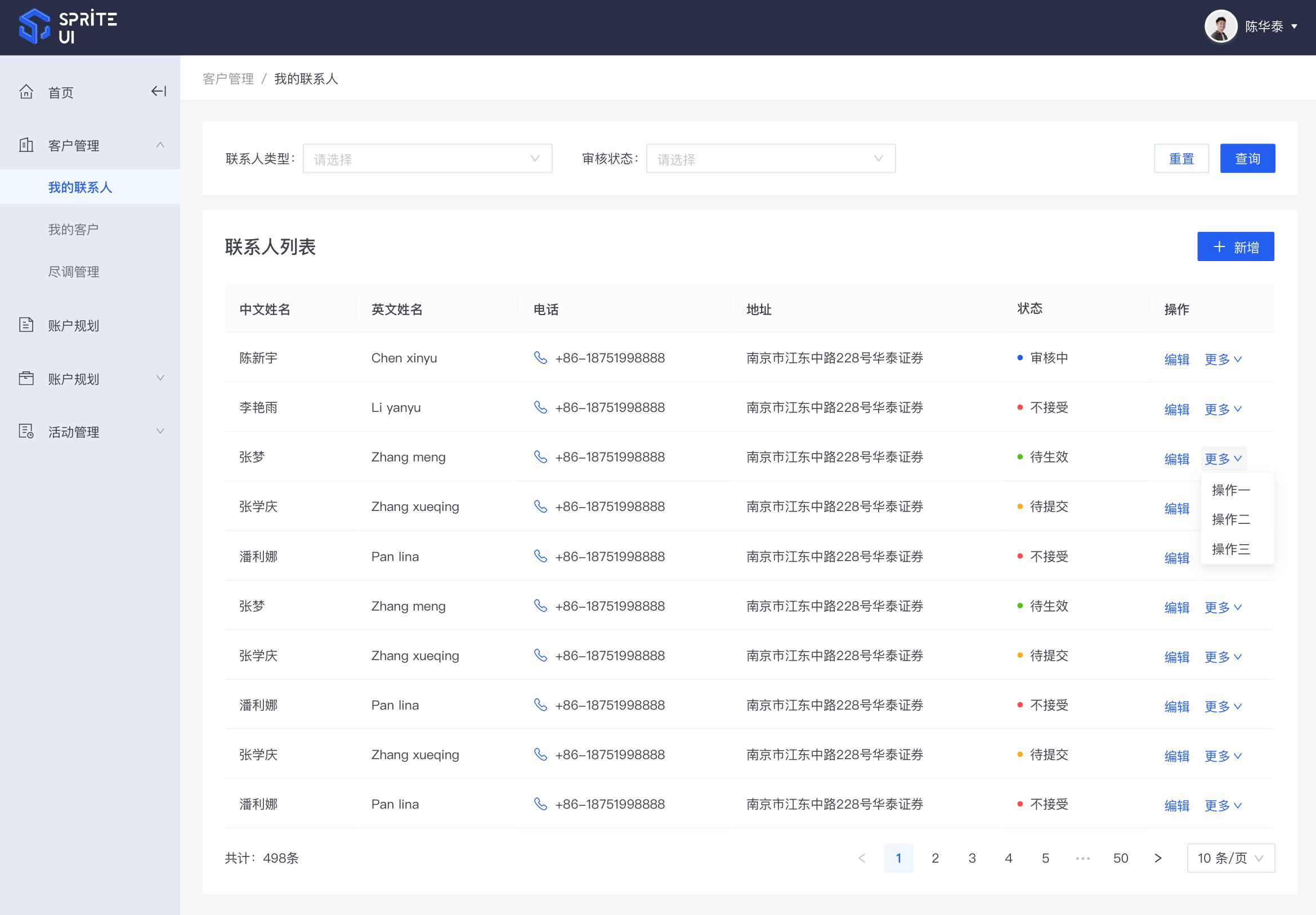Click 编辑 in the 李艳雨 row
The height and width of the screenshot is (915, 1316).
(1177, 409)
